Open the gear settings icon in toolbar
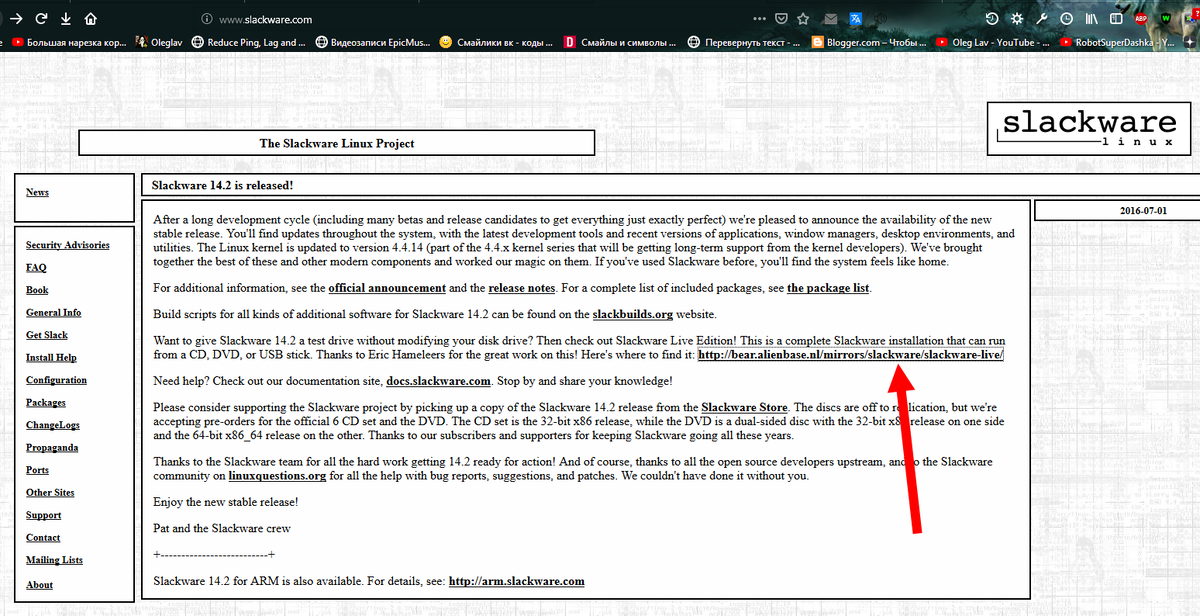This screenshot has height=616, width=1200. click(x=1017, y=19)
